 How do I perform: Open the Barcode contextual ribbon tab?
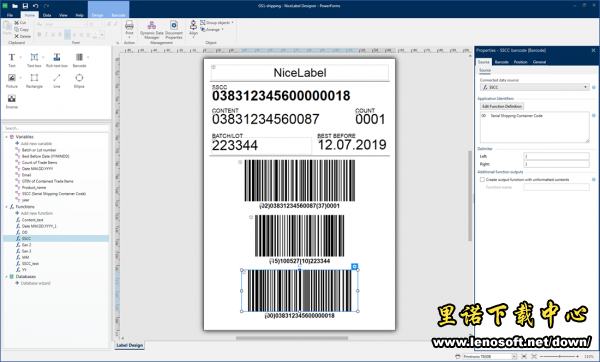pos(118,15)
